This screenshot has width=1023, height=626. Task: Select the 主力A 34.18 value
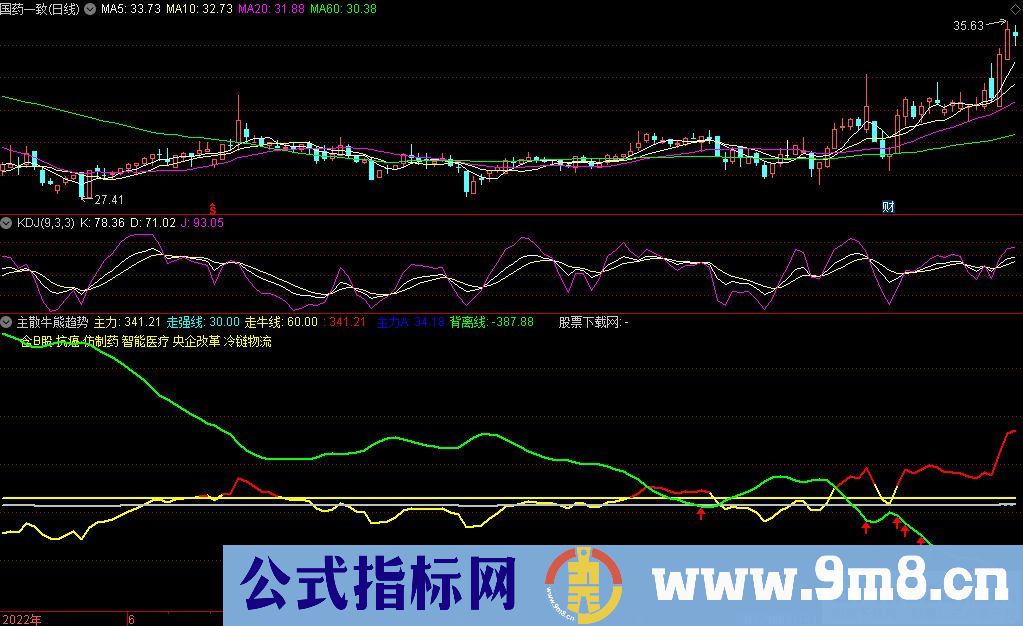click(410, 322)
